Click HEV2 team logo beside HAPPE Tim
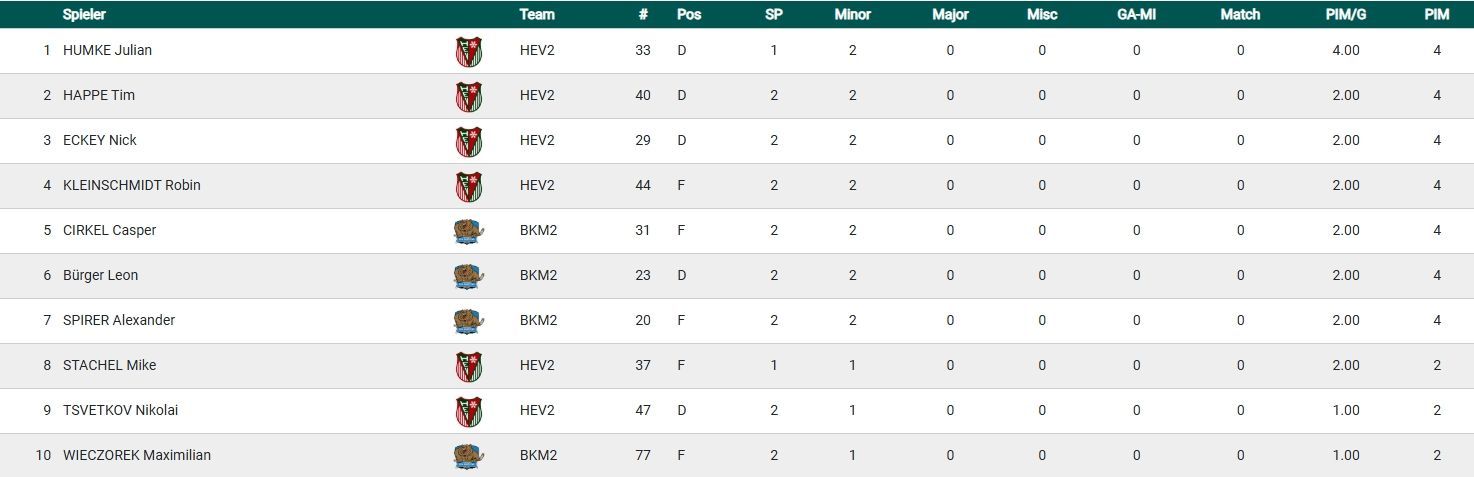1474x477 pixels. (468, 96)
